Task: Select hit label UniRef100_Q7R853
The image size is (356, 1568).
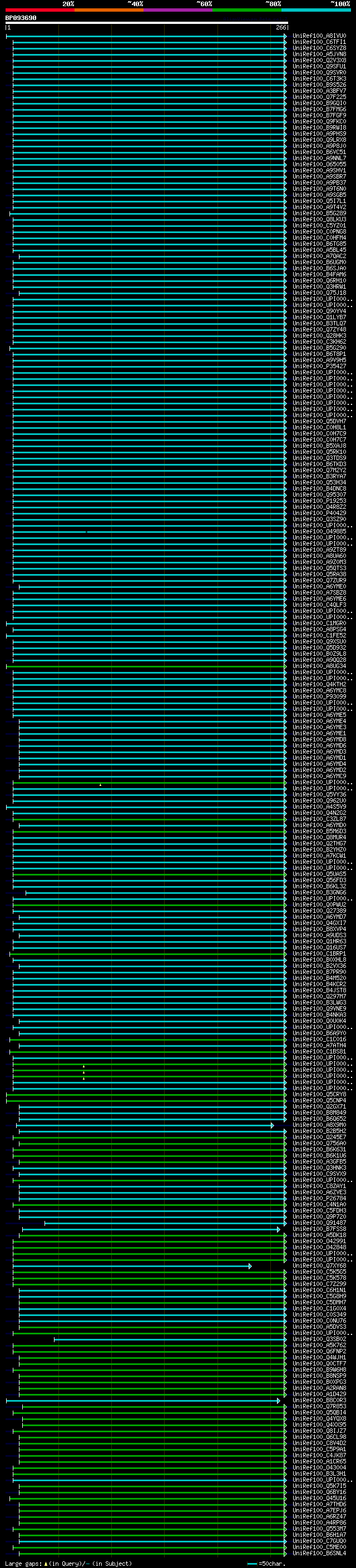Action: click(319, 1407)
